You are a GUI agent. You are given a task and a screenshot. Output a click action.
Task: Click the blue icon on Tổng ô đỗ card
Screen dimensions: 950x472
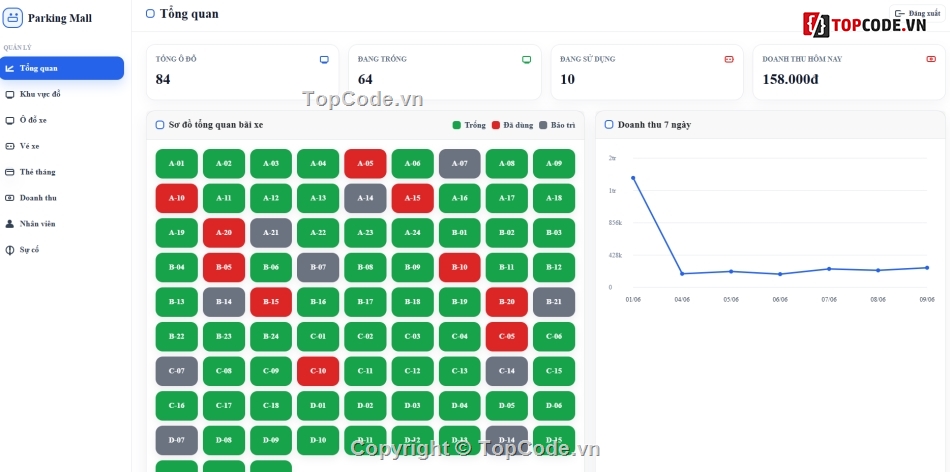click(x=324, y=59)
